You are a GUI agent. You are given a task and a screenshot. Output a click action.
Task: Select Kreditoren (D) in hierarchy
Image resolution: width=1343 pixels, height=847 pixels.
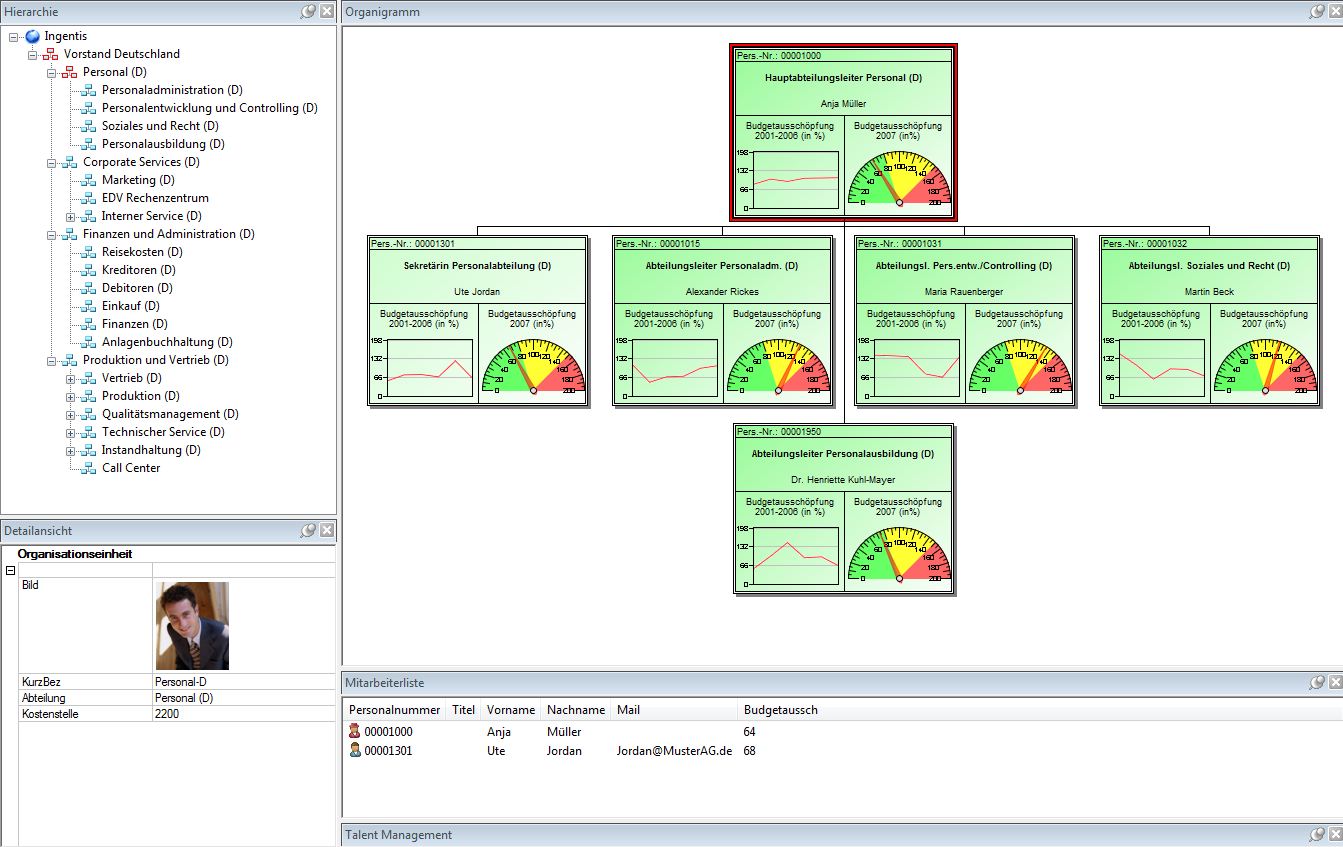point(139,270)
